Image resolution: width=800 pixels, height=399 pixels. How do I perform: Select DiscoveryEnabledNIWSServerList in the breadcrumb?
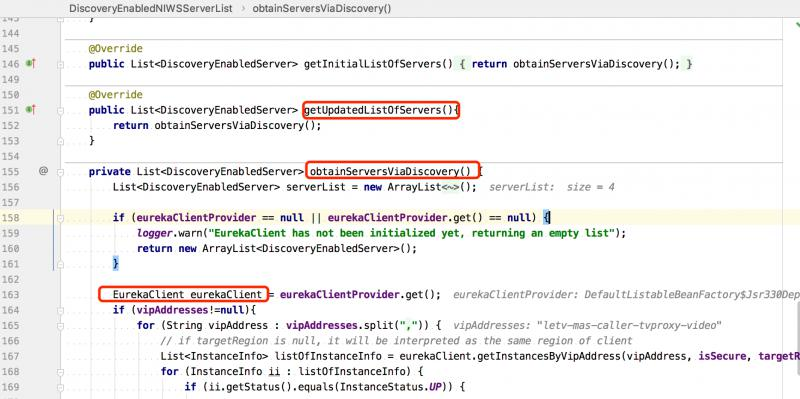[x=151, y=9]
